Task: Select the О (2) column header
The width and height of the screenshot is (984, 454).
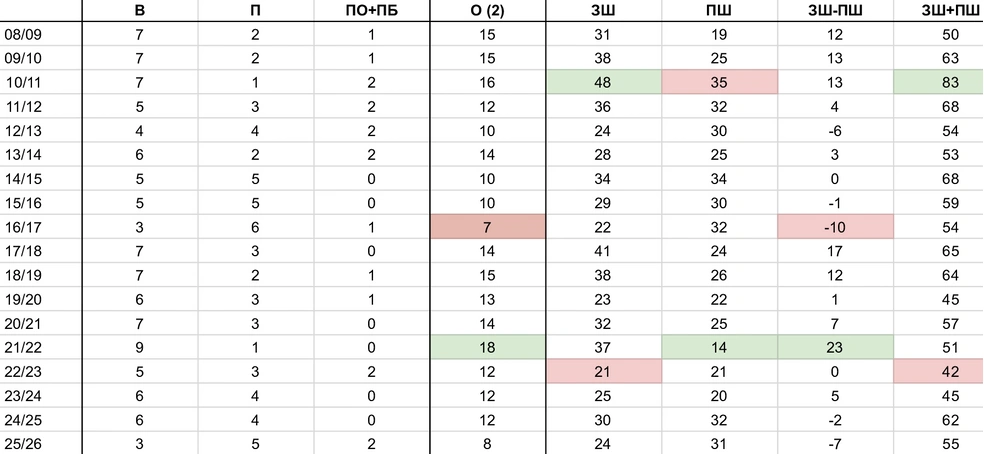Action: tap(487, 11)
